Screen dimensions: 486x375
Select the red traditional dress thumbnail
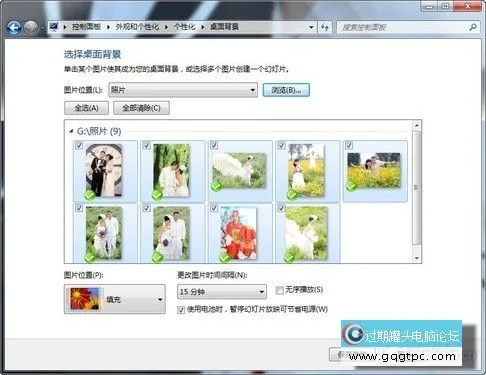coord(239,233)
